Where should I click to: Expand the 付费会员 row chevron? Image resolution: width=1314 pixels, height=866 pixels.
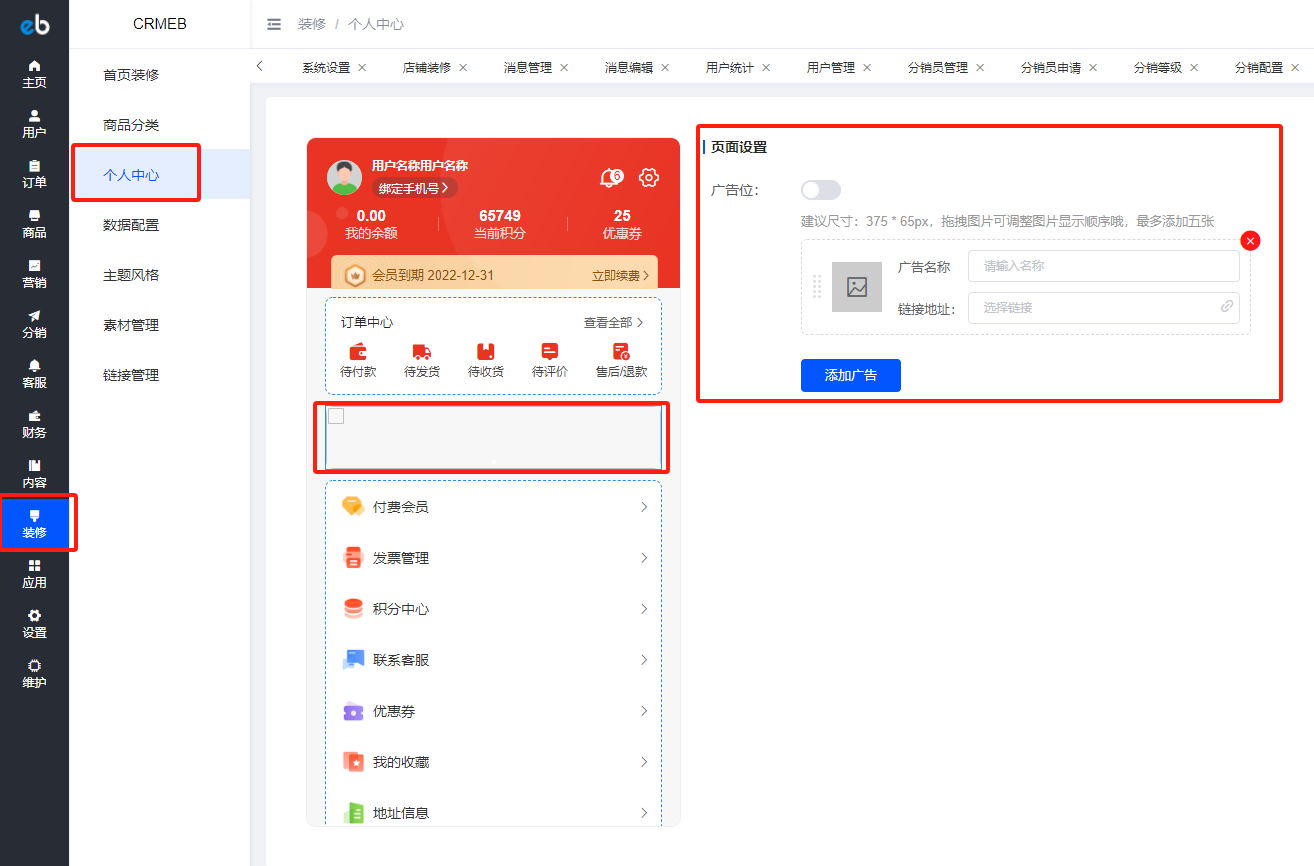pyautogui.click(x=644, y=507)
